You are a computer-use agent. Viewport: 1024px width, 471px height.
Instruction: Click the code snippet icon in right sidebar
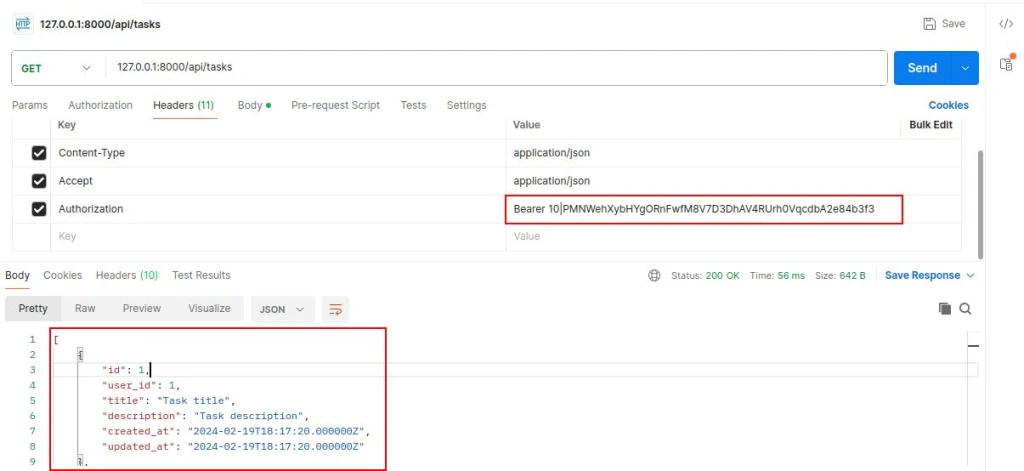coord(1006,24)
